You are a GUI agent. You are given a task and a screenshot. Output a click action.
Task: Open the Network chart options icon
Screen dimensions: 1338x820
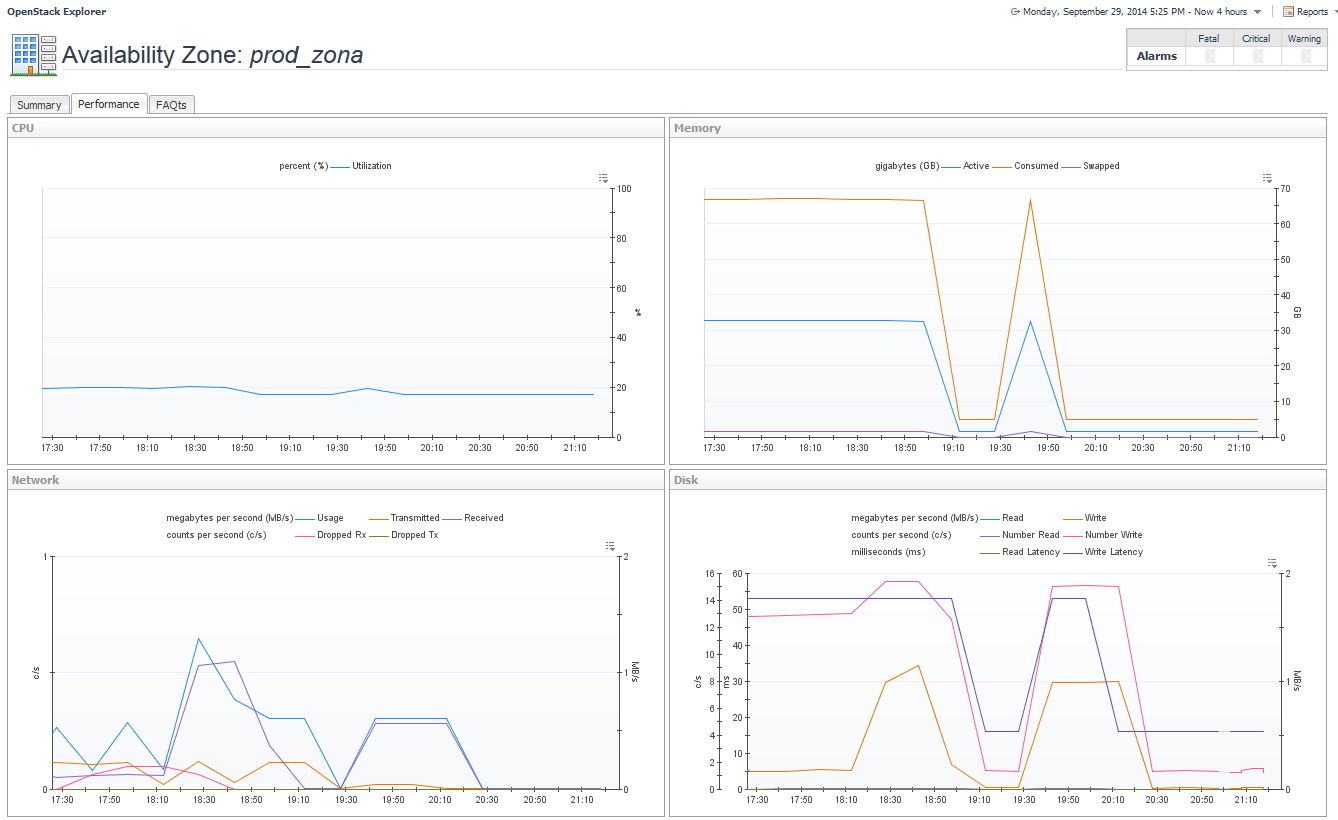[610, 546]
